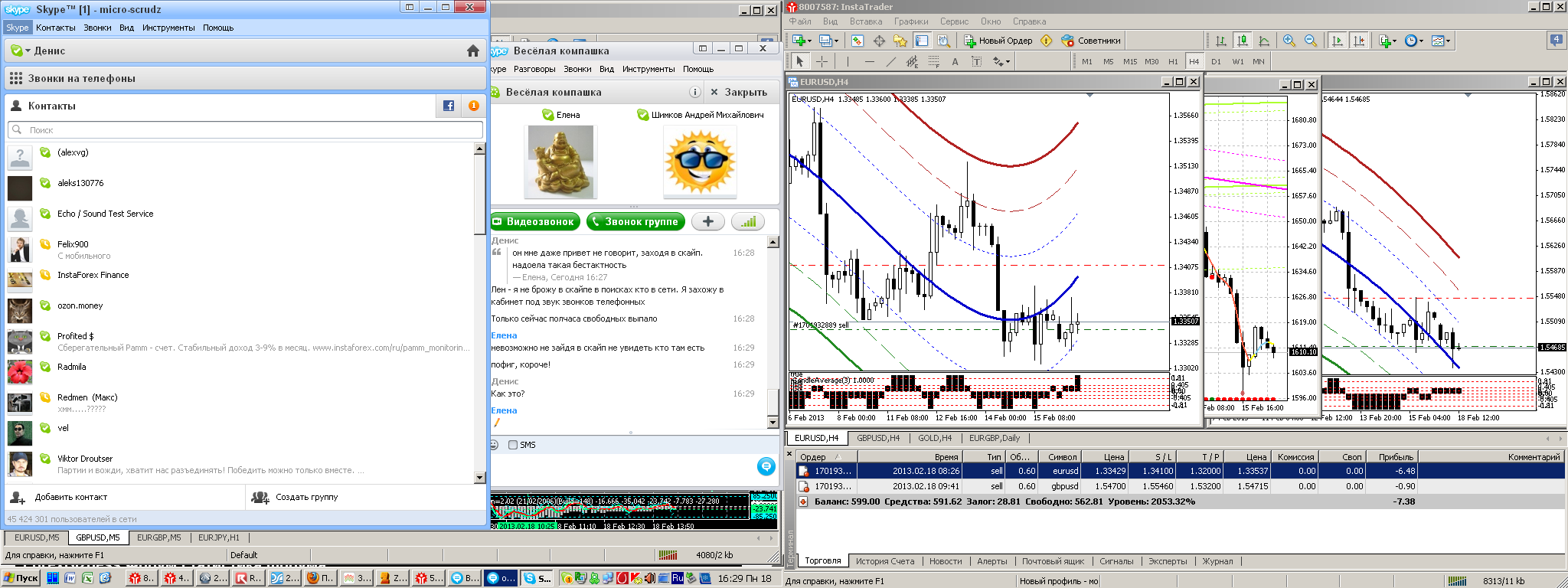Select the text A tool
Image resolution: width=1568 pixels, height=588 pixels.
[x=955, y=61]
